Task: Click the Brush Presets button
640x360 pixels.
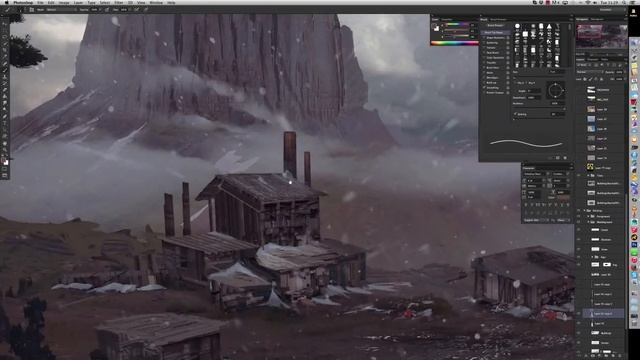Action: [495, 25]
